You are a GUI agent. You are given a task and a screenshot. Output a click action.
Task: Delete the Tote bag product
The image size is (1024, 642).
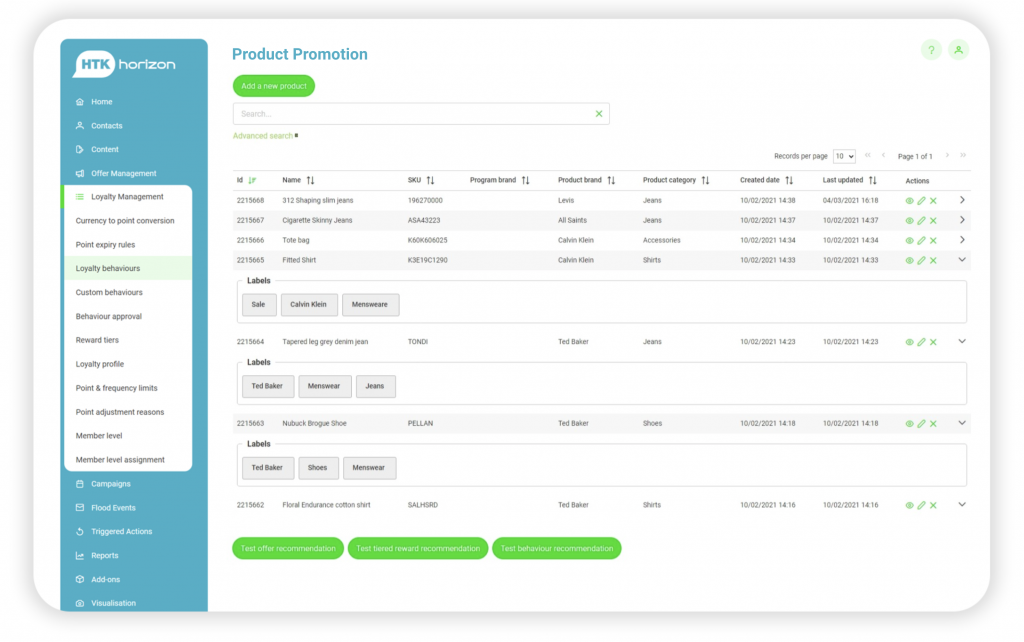(x=933, y=240)
